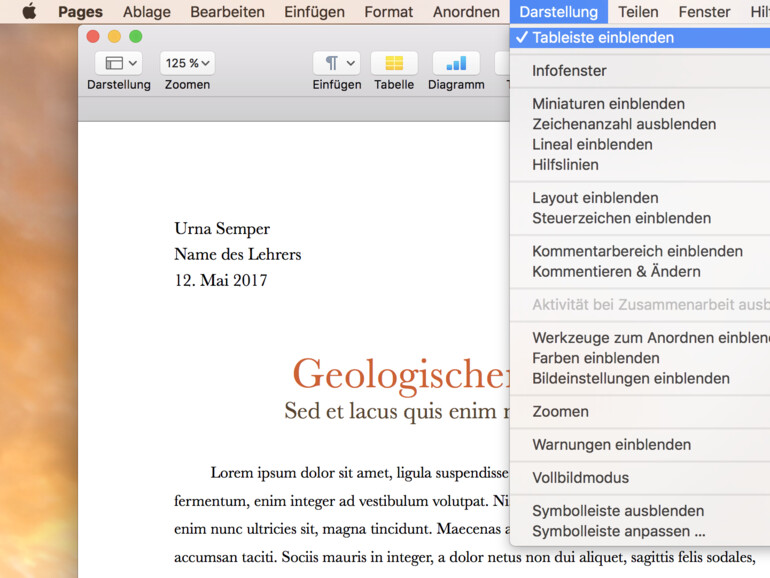Open Kommentieren & Ändern submenu
Viewport: 770px width, 578px height.
pos(640,272)
